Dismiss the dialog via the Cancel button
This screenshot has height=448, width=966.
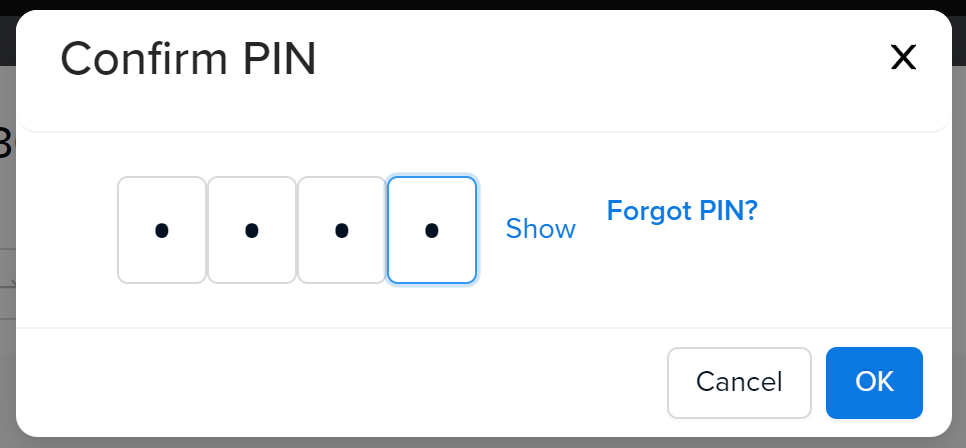pyautogui.click(x=739, y=383)
